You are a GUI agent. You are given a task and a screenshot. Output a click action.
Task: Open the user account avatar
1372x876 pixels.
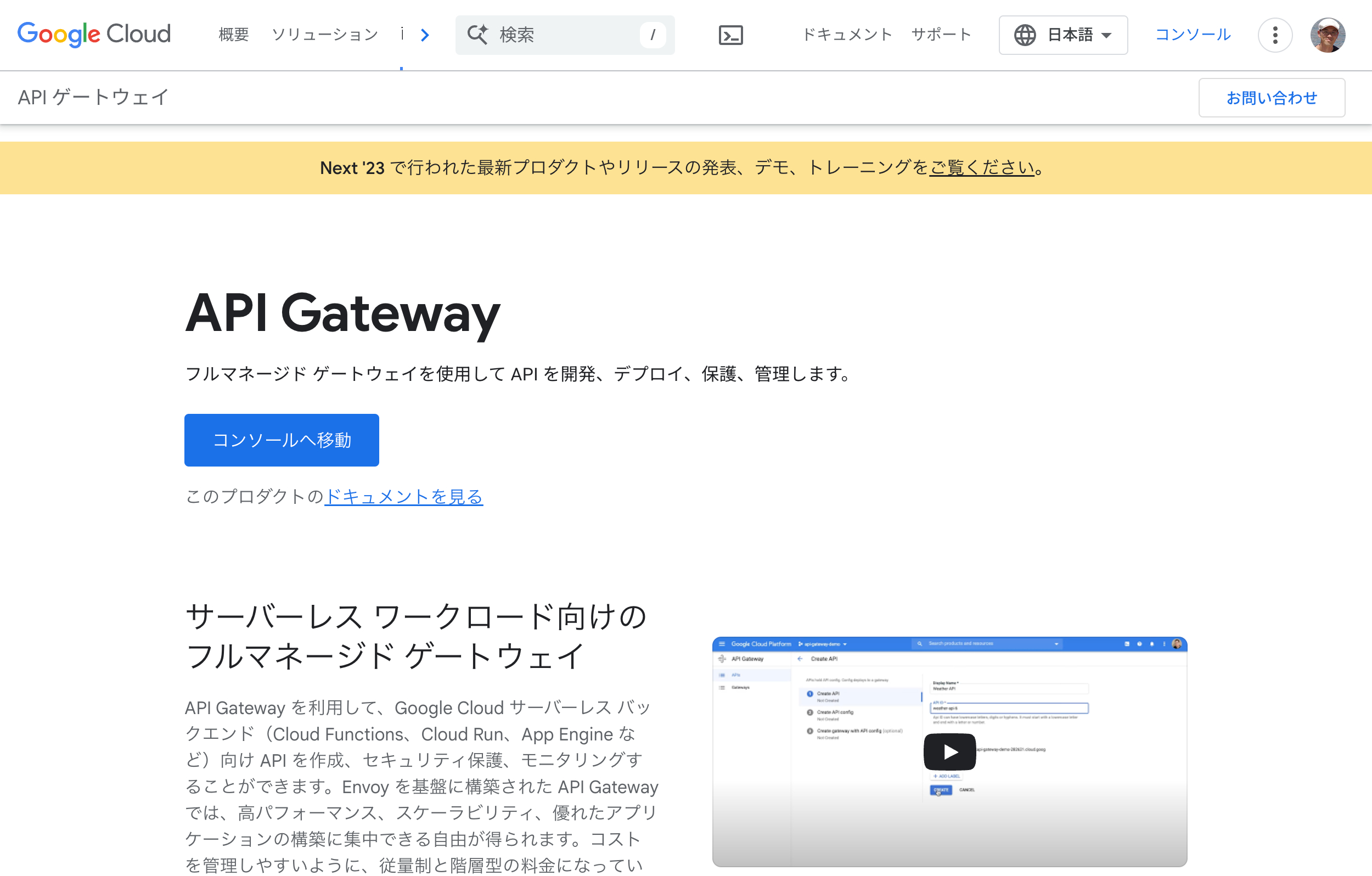pos(1328,35)
